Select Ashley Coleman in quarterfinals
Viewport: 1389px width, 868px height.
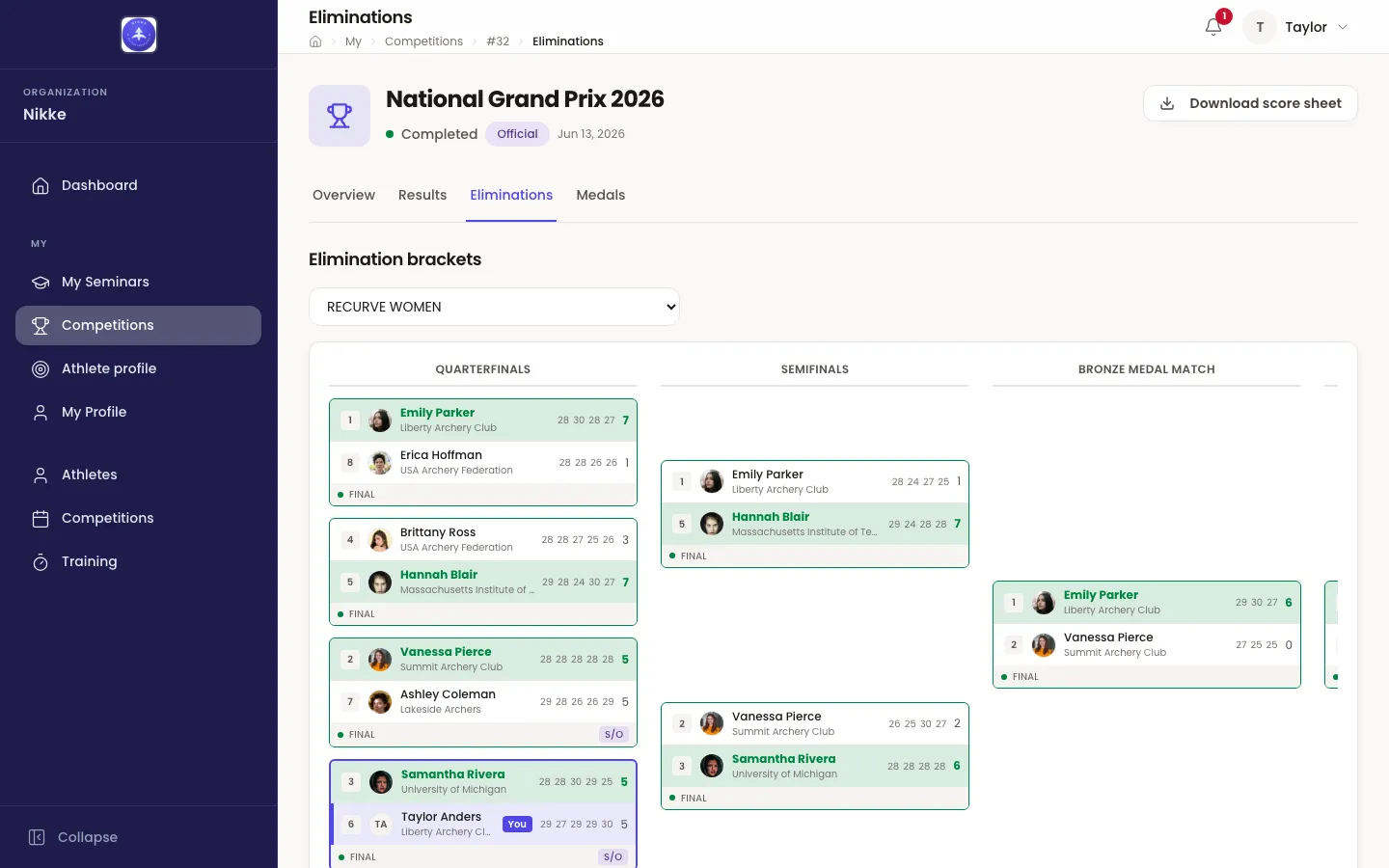coord(483,702)
